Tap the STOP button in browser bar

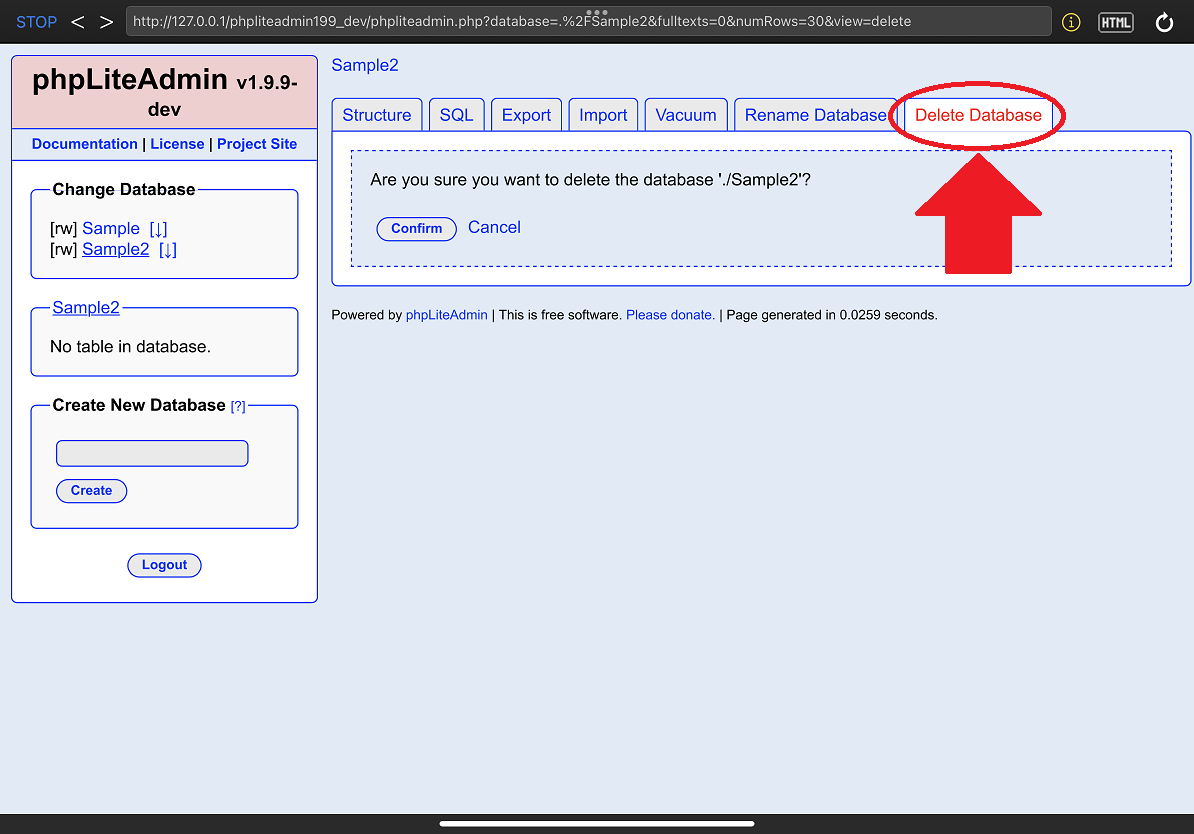[x=37, y=22]
